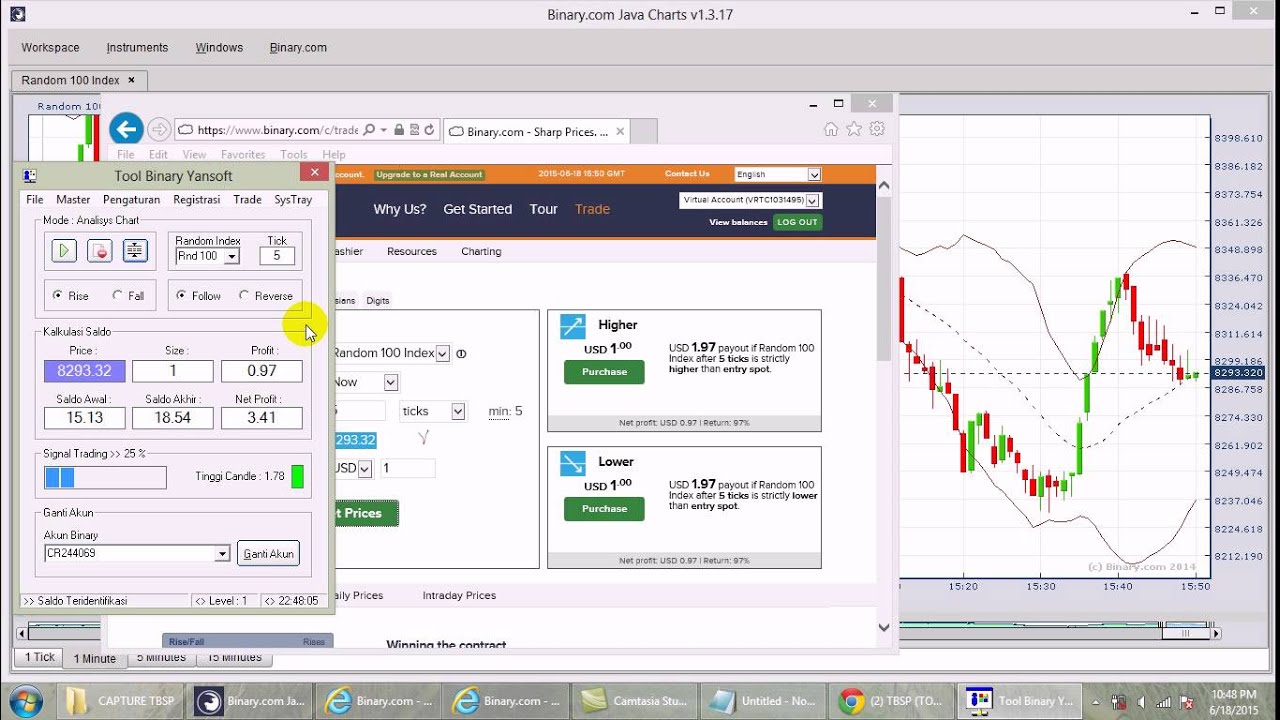This screenshot has height=720, width=1280.
Task: Close the Random 100 Index chart tab
Action: click(132, 80)
